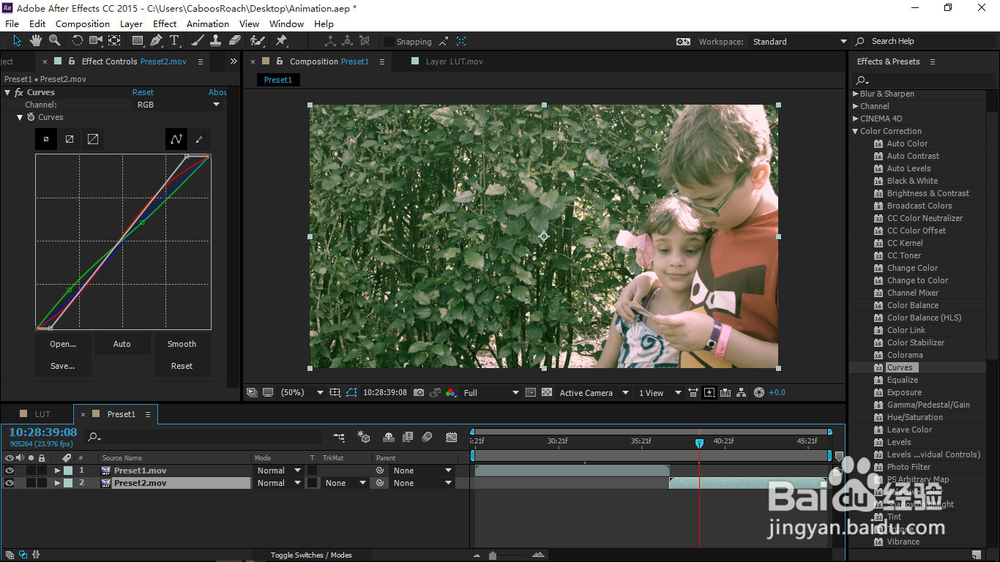This screenshot has height=562, width=1000.
Task: Set large curve graph size icon
Action: click(x=93, y=139)
